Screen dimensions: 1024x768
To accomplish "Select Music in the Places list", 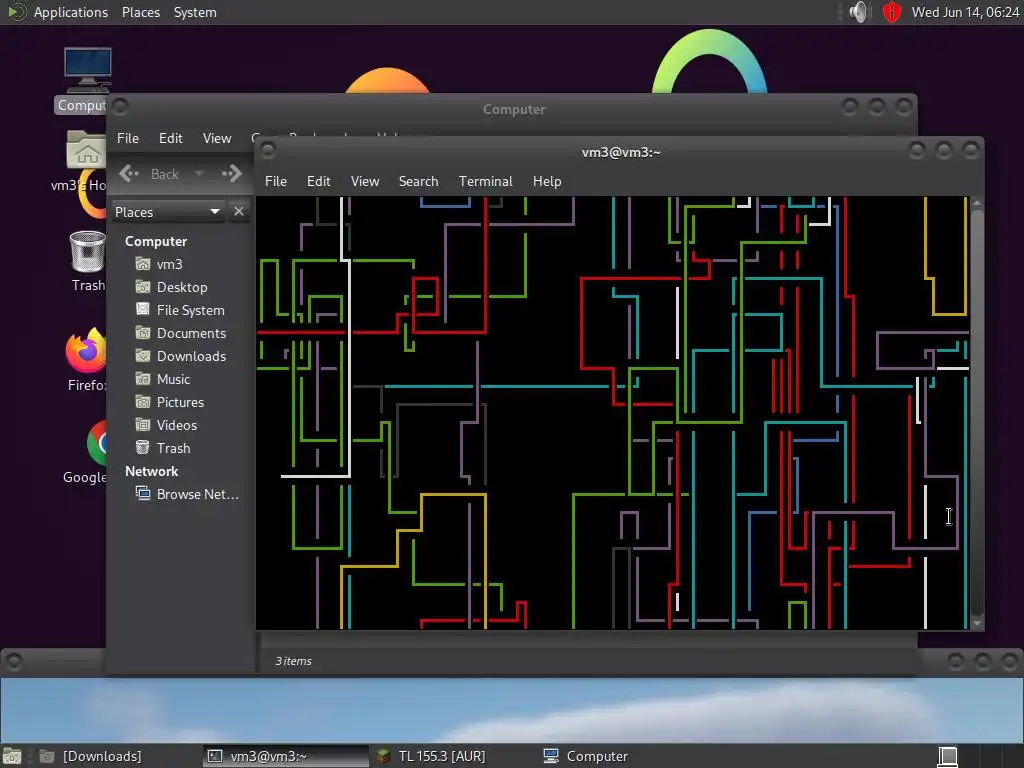I will [173, 379].
